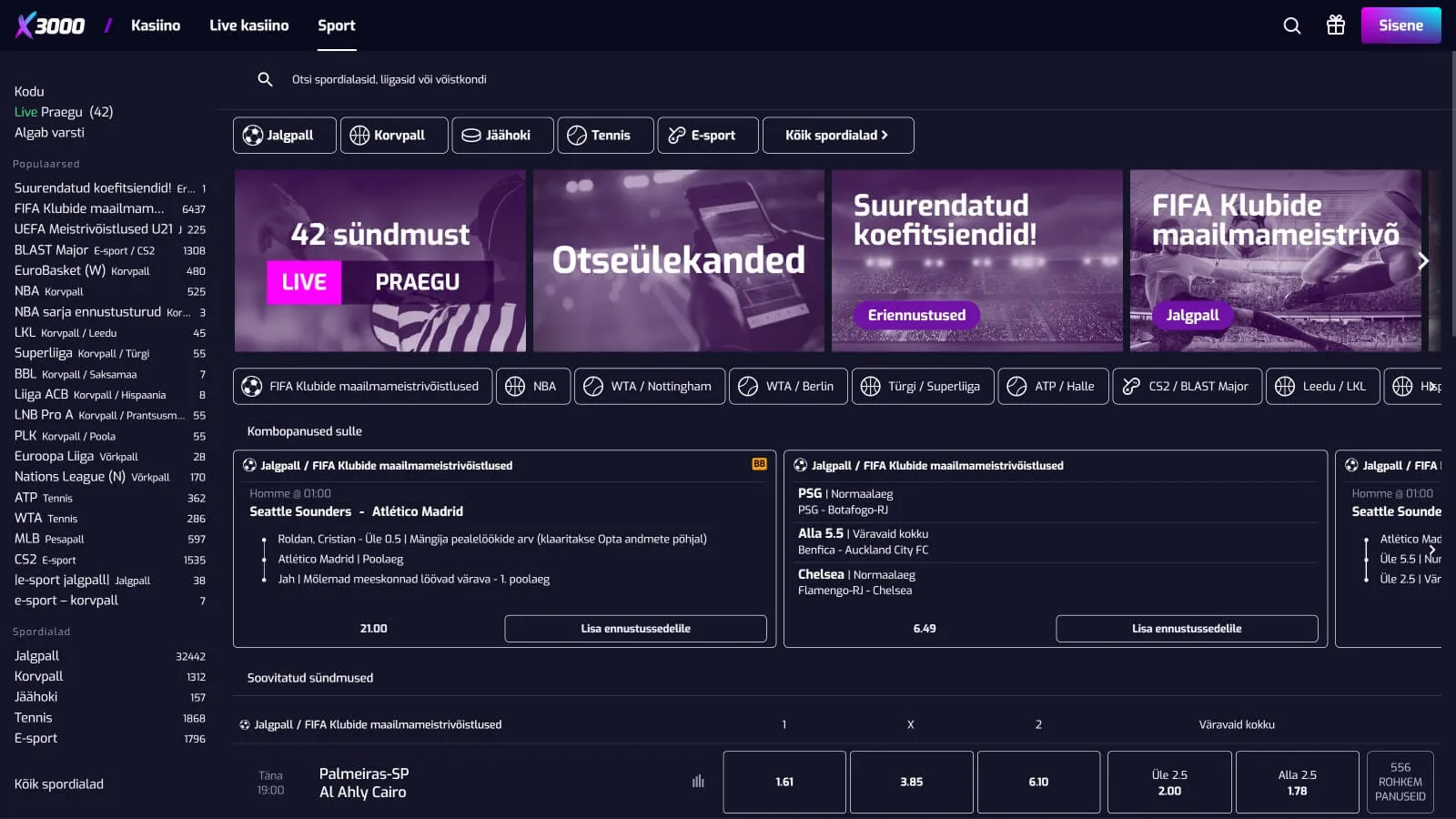Select Alla 2.5 at 1.78
Viewport: 1456px width, 819px height.
click(1298, 782)
